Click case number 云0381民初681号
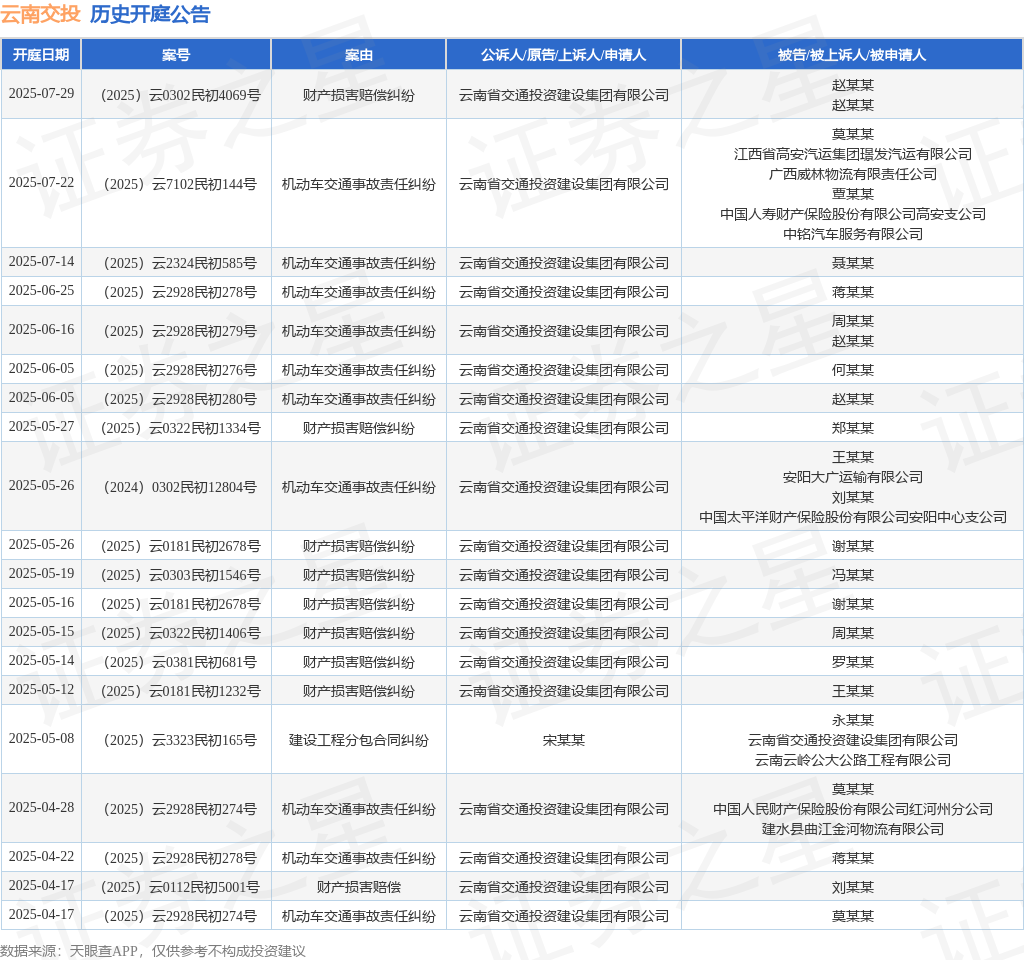The image size is (1024, 960). pyautogui.click(x=180, y=662)
